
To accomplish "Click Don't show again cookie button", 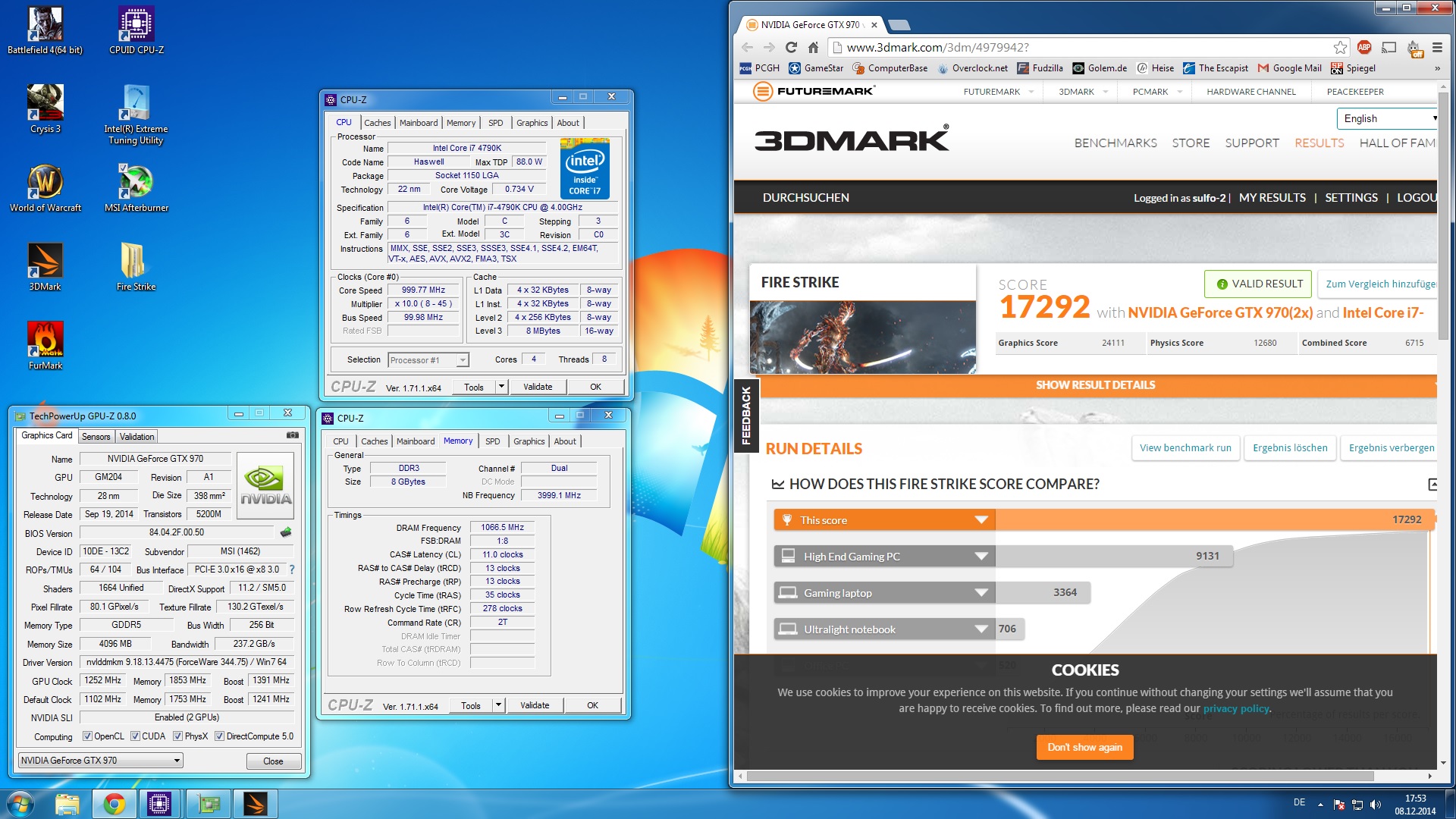I will 1084,747.
